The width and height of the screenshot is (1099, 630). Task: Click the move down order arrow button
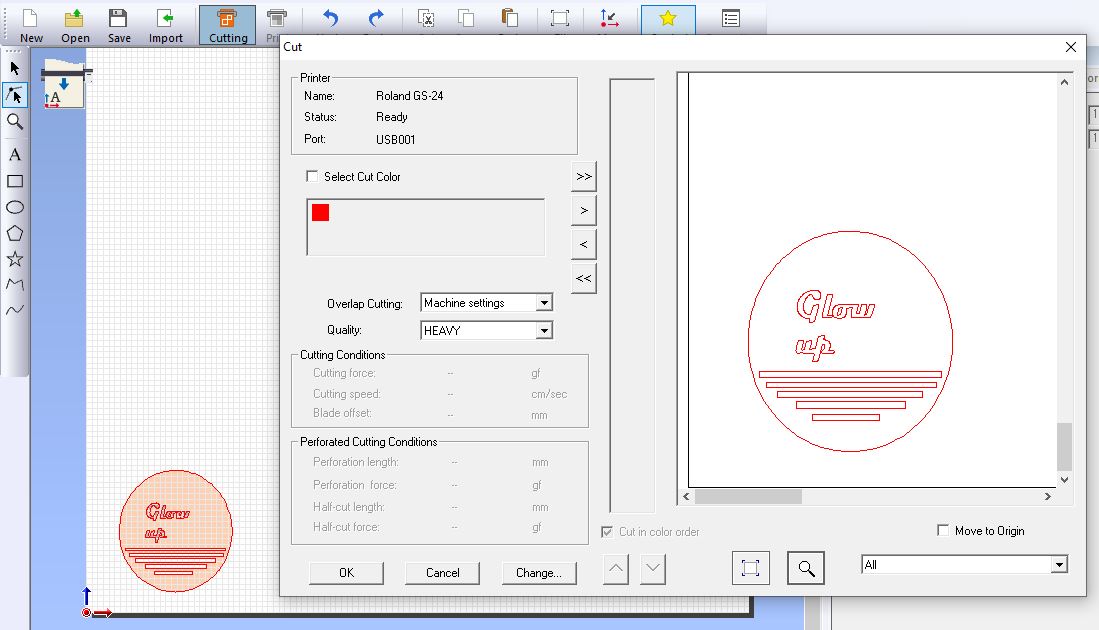(653, 568)
